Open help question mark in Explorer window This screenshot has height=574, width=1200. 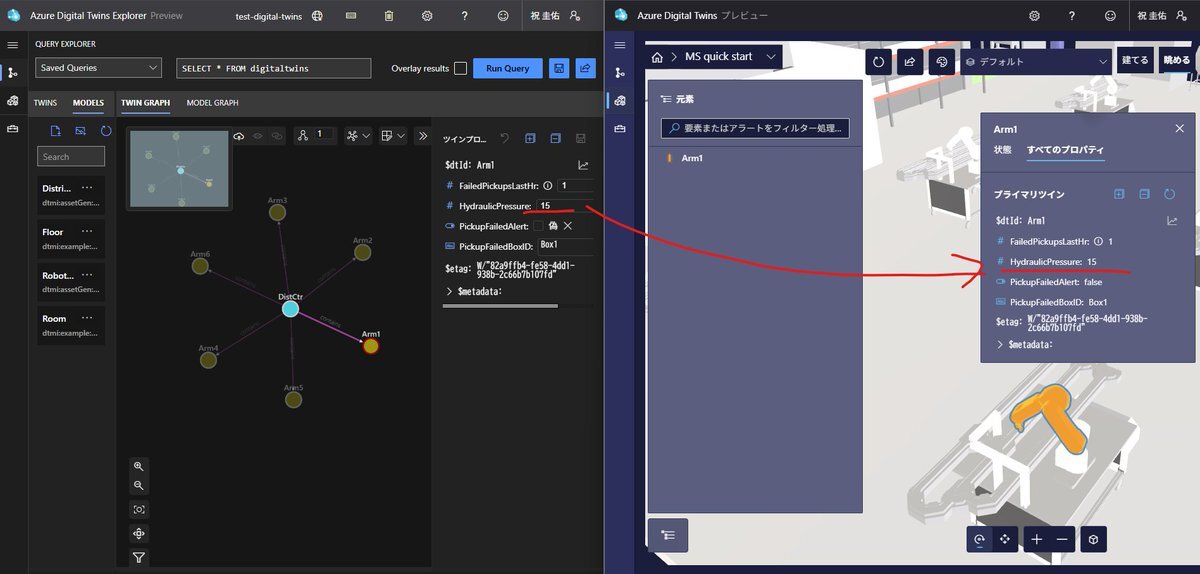click(465, 16)
